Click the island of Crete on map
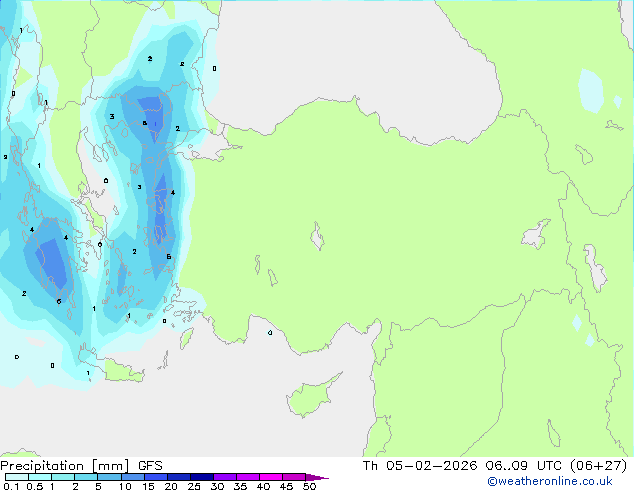This screenshot has width=634, height=490. [123, 373]
